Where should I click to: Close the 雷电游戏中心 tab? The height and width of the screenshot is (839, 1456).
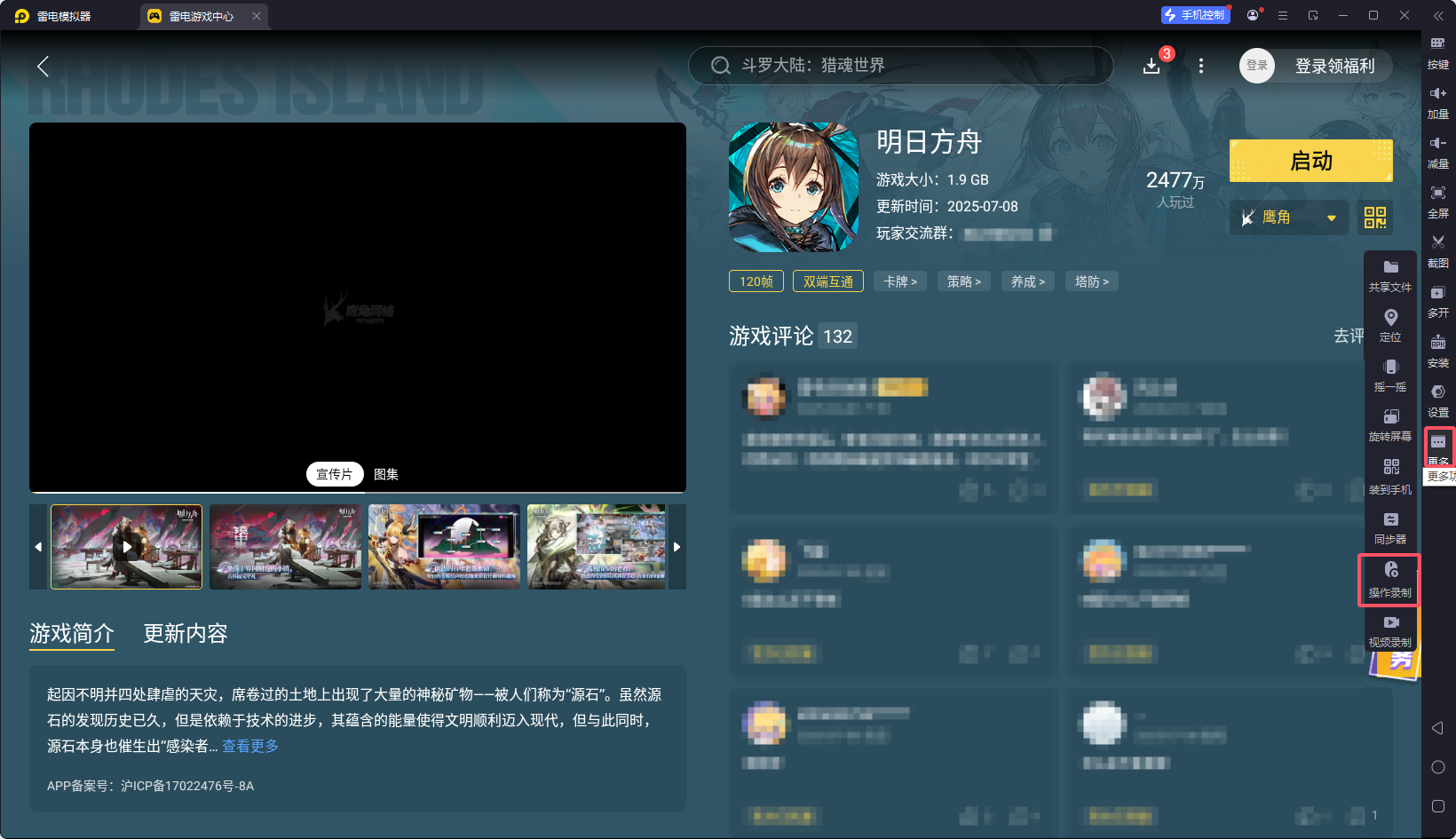tap(257, 16)
